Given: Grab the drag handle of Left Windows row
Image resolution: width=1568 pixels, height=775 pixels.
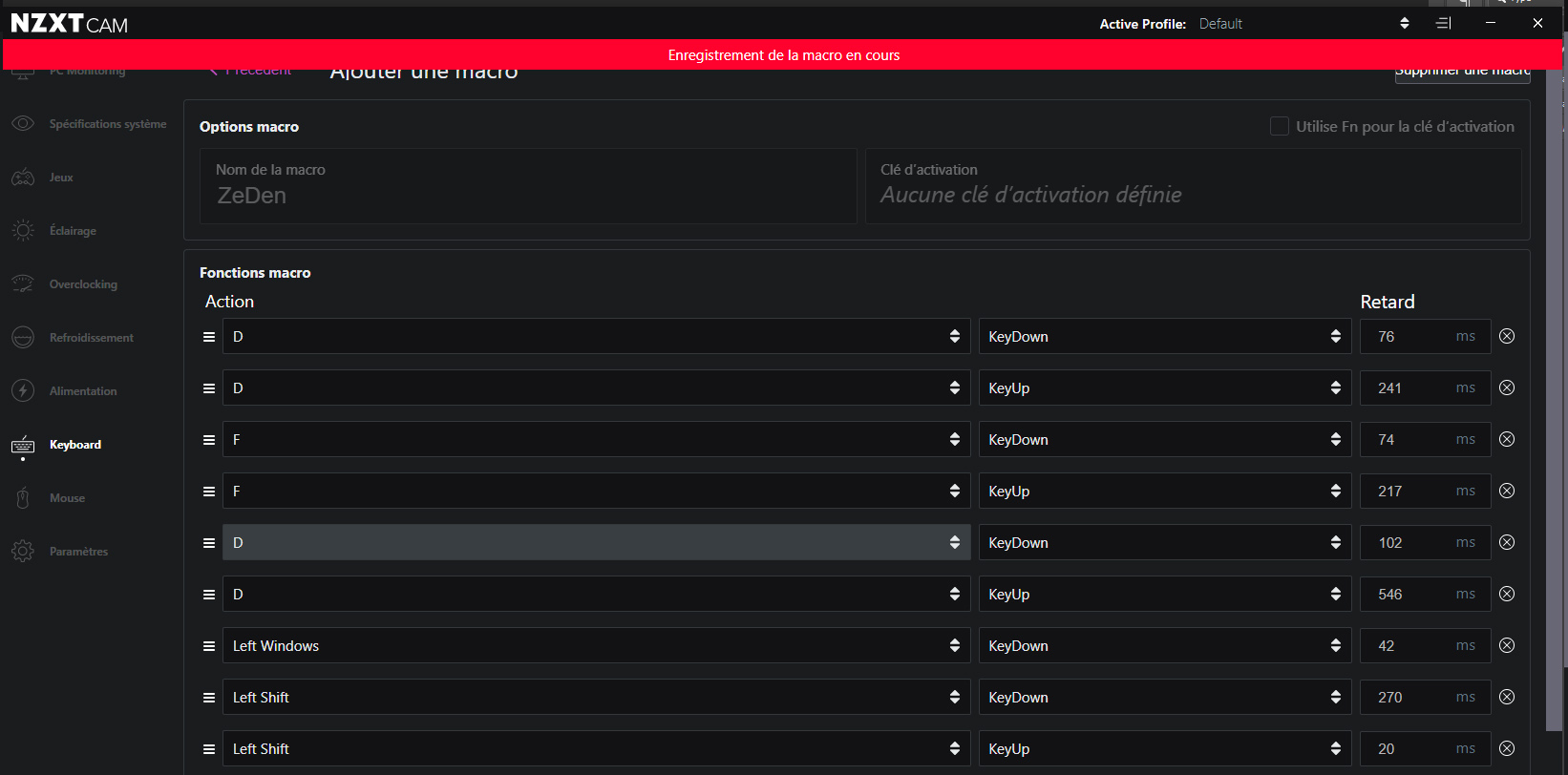Looking at the screenshot, I should (209, 646).
